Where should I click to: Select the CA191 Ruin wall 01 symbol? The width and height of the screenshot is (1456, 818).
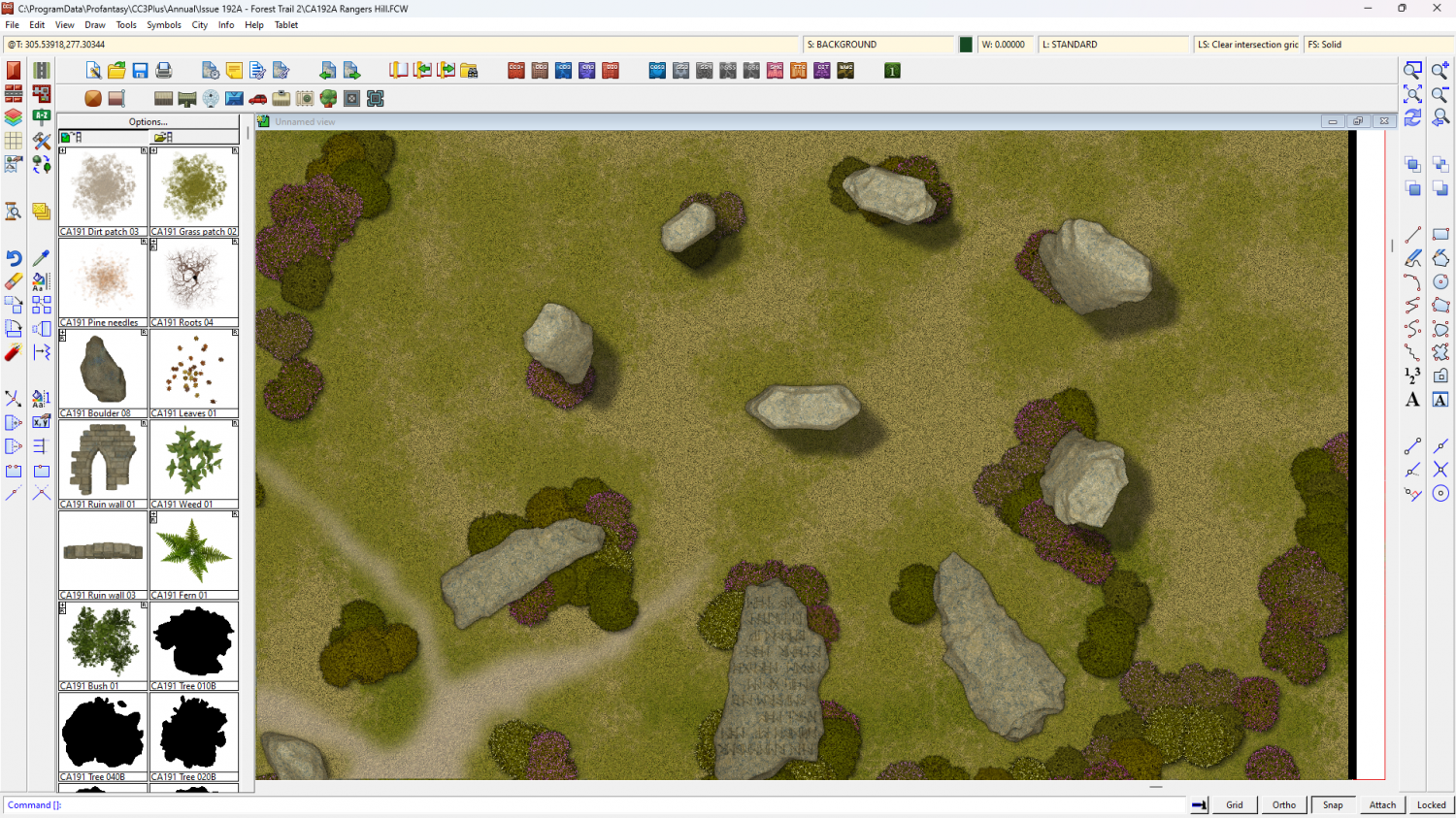click(103, 464)
